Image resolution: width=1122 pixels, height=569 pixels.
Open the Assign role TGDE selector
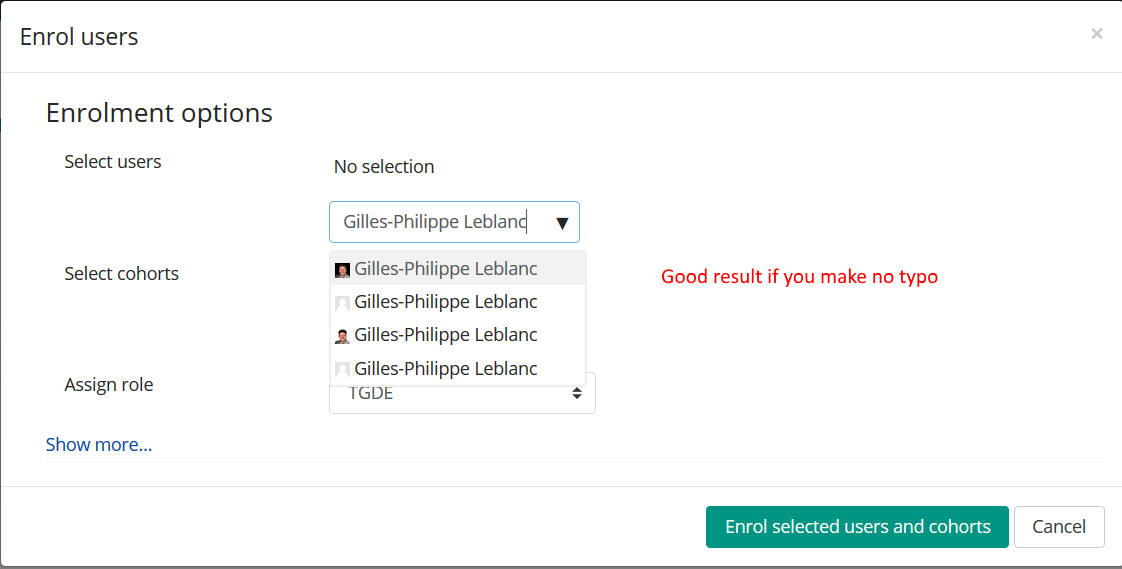[x=462, y=393]
